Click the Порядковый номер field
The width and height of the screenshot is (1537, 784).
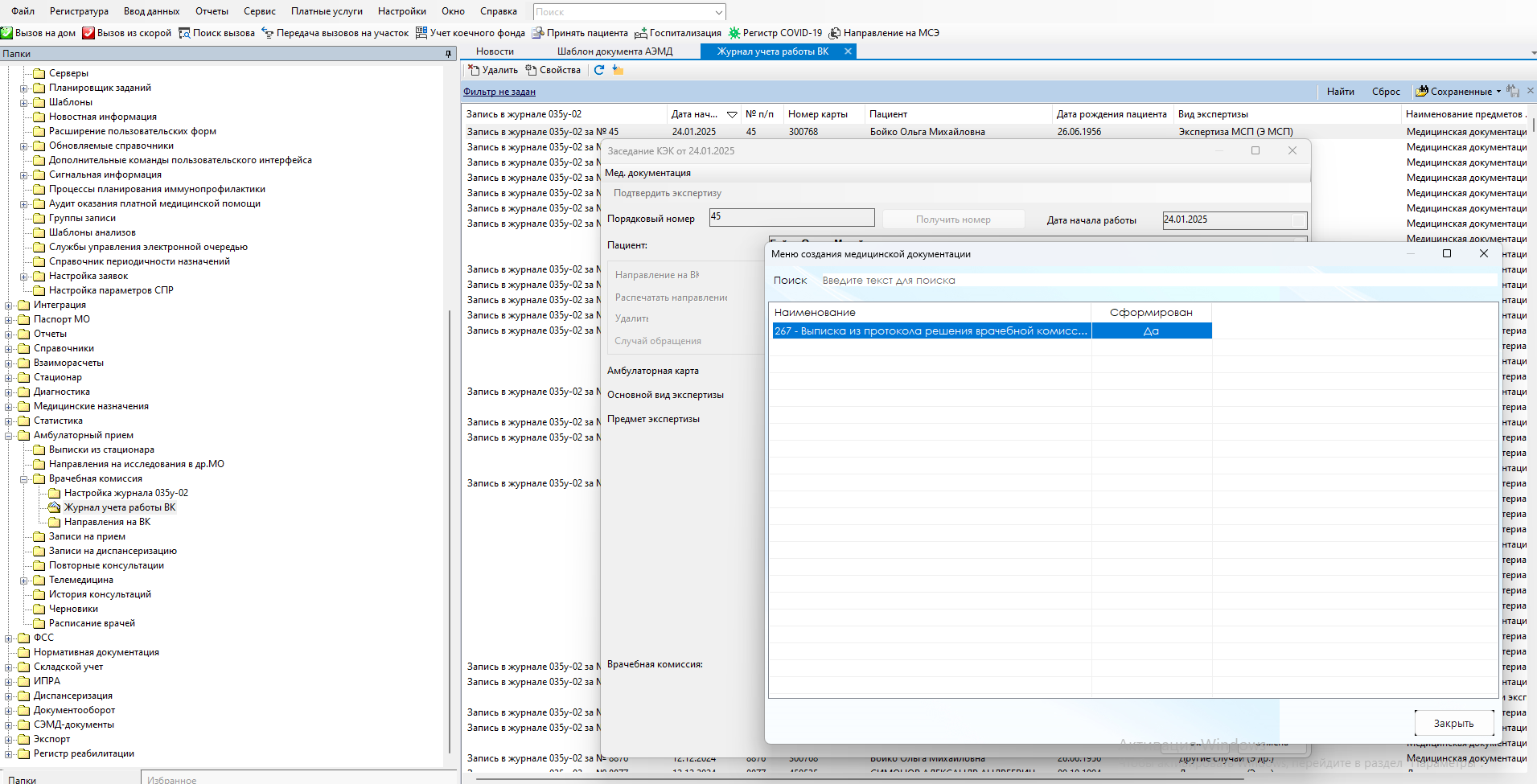pos(791,217)
